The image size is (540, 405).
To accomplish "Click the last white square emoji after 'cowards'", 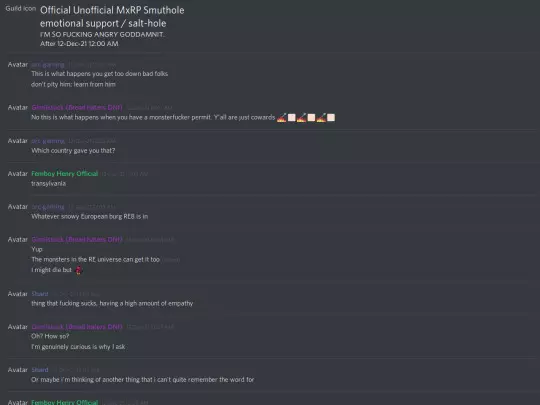I will (x=331, y=118).
